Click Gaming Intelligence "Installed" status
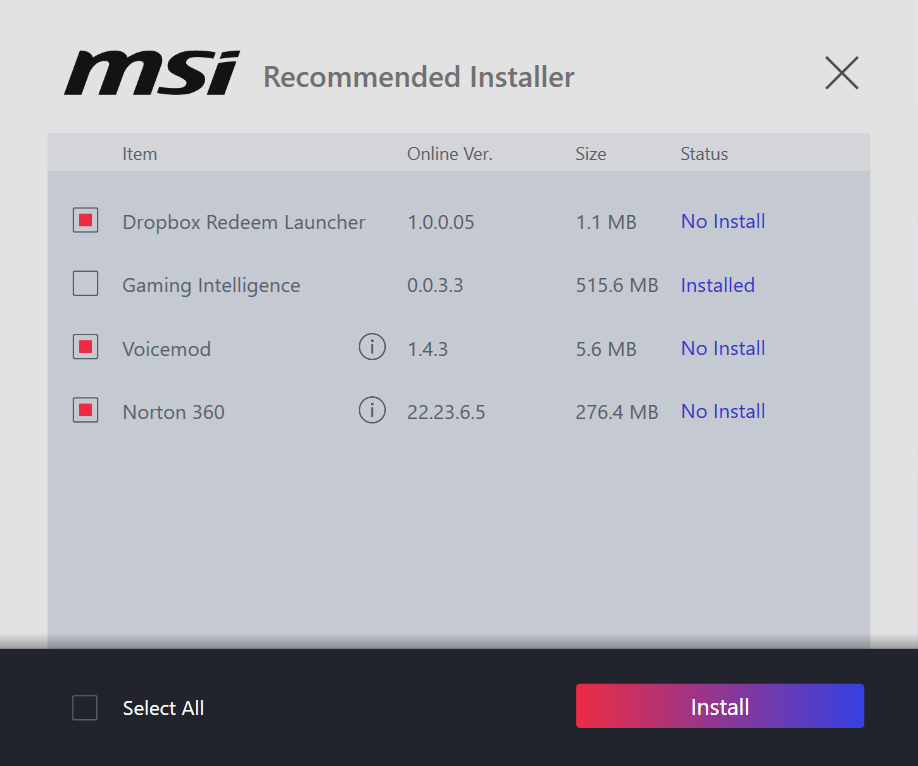The width and height of the screenshot is (918, 766). tap(718, 285)
